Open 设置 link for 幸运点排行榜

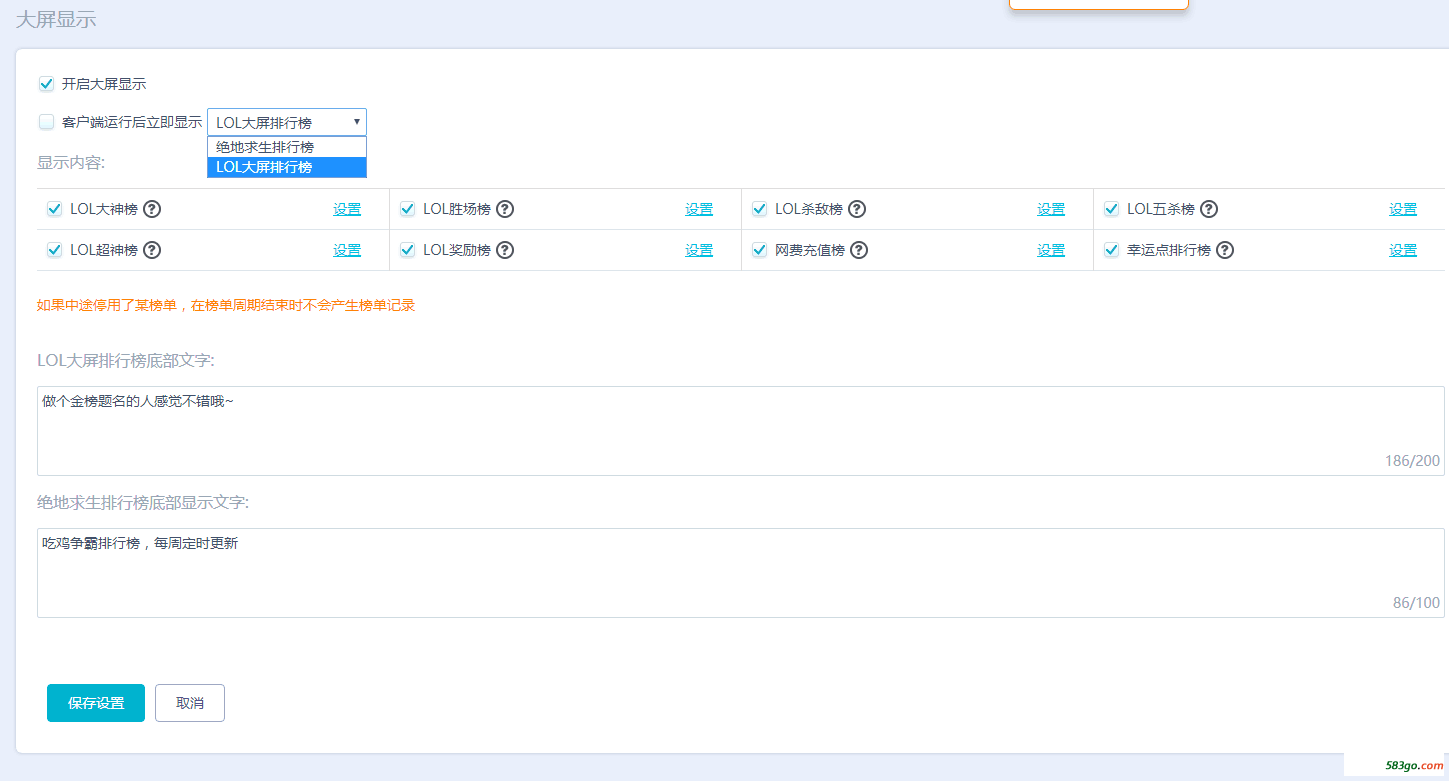(1403, 250)
